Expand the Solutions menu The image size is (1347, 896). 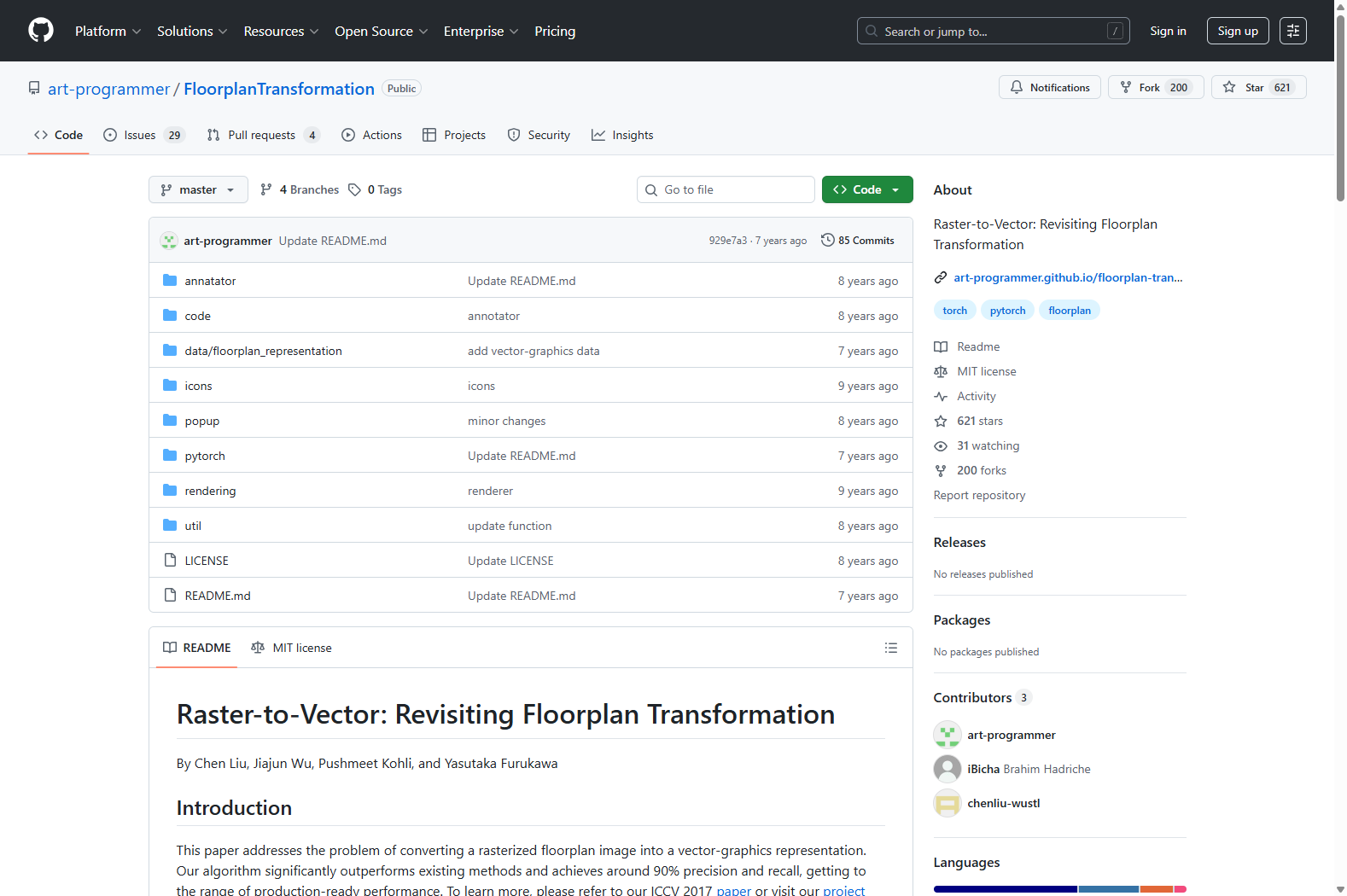tap(192, 31)
